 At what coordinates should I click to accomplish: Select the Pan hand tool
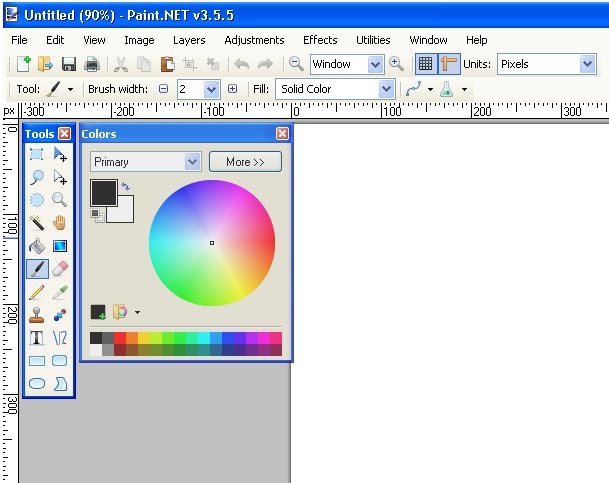click(60, 223)
